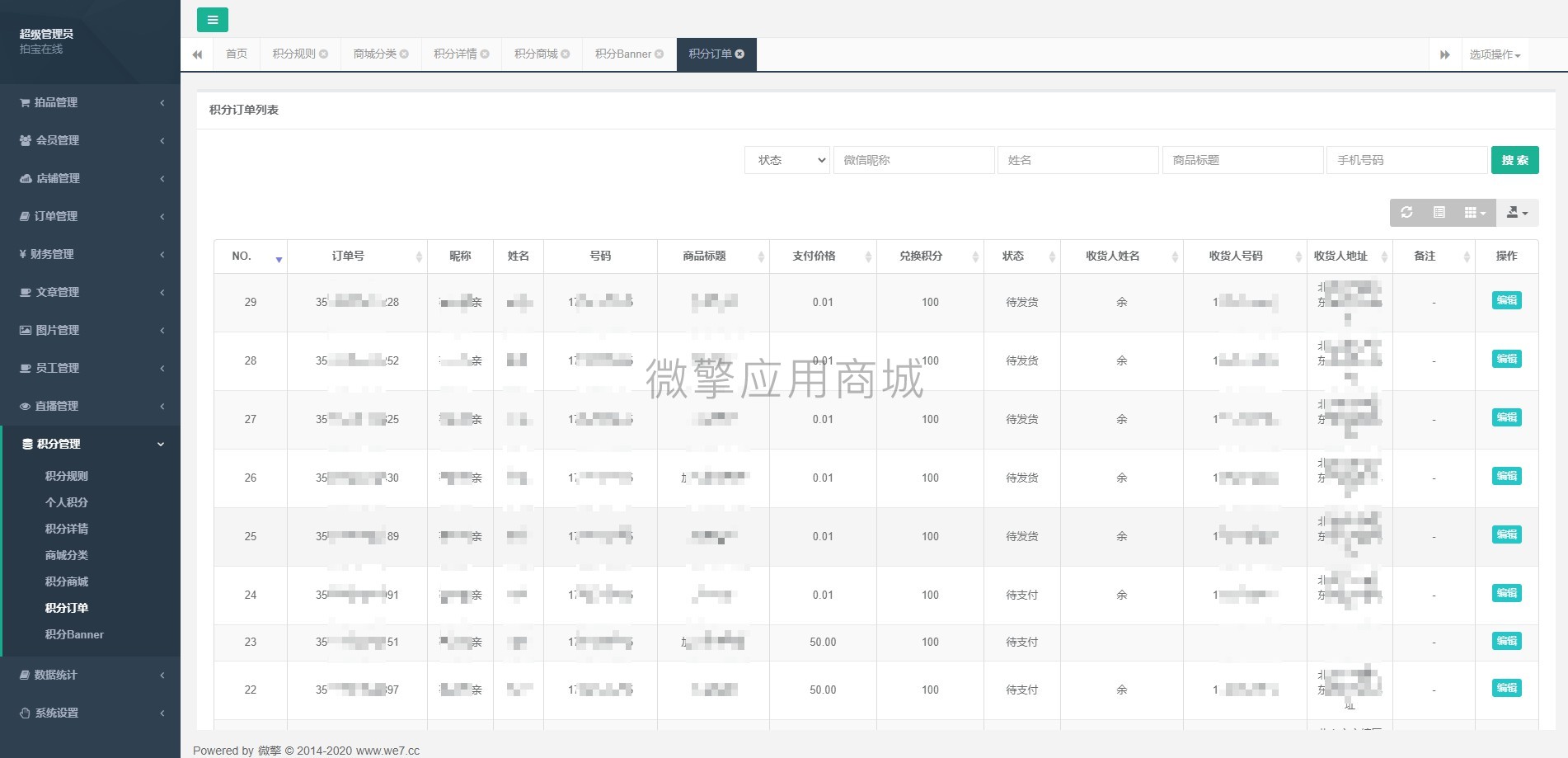Expand the 会员管理 sidebar menu
1568x758 pixels.
[91, 140]
